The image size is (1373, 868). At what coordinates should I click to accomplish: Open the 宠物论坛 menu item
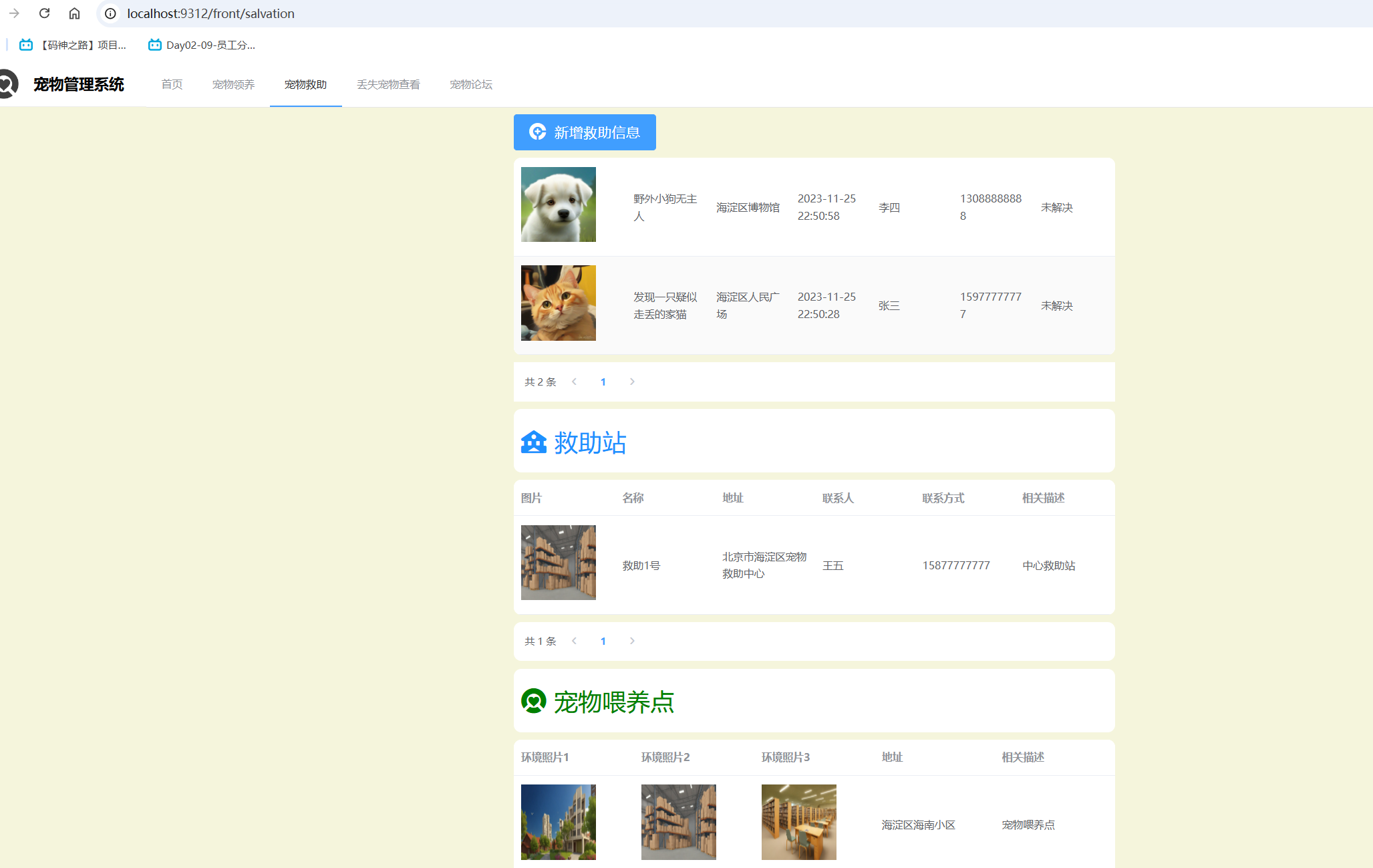pyautogui.click(x=470, y=84)
